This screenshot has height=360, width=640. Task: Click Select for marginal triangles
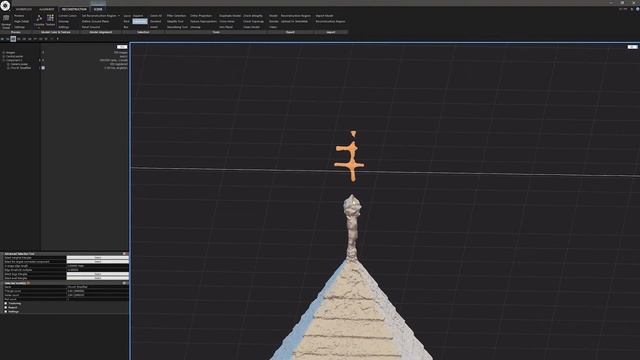pyautogui.click(x=98, y=258)
